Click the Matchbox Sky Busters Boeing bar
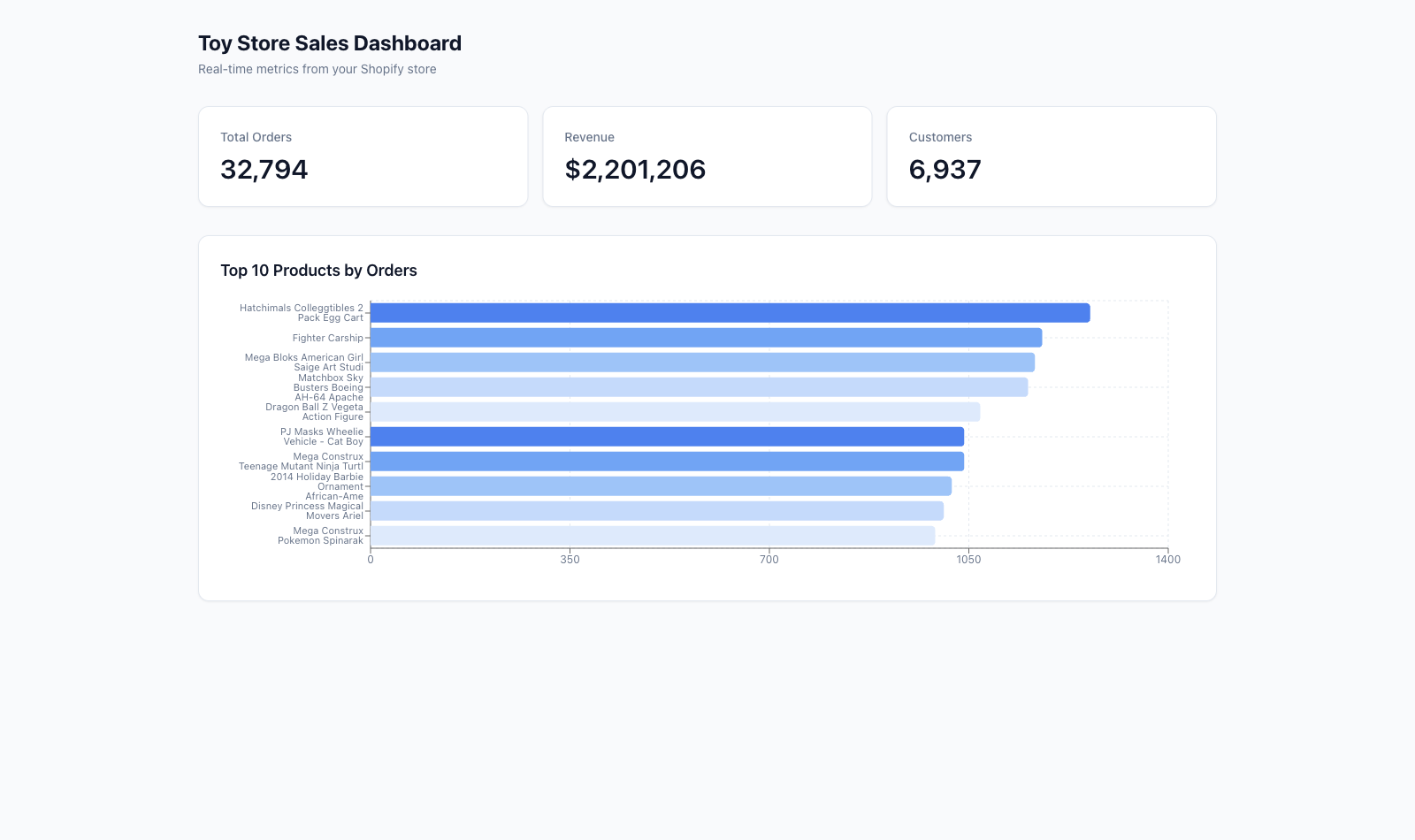Screen dimensions: 1415x840 pos(699,387)
